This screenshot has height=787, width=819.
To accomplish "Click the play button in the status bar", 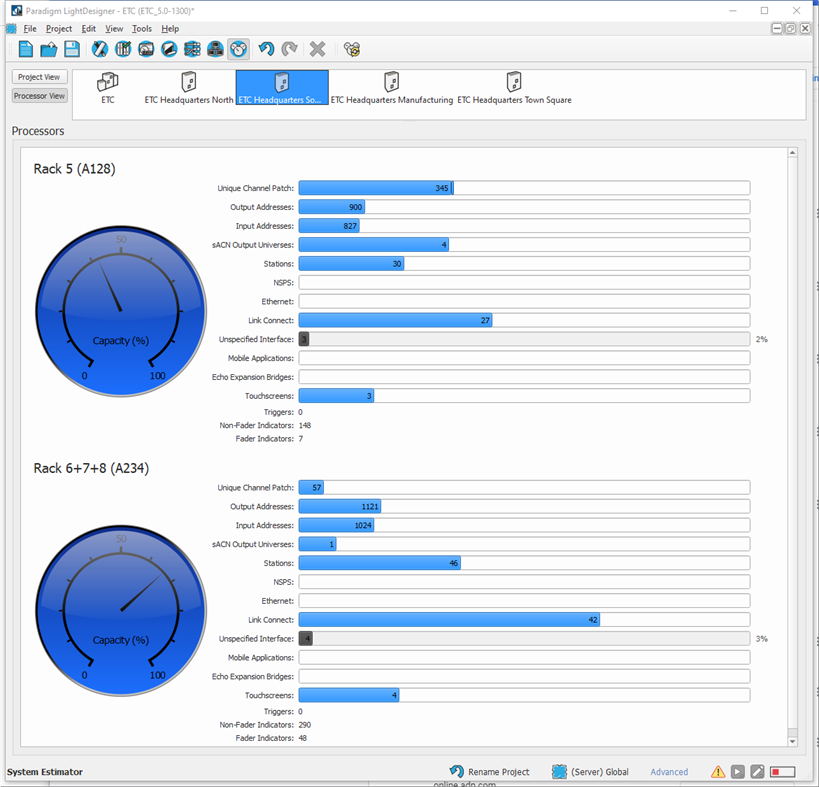I will tap(737, 771).
